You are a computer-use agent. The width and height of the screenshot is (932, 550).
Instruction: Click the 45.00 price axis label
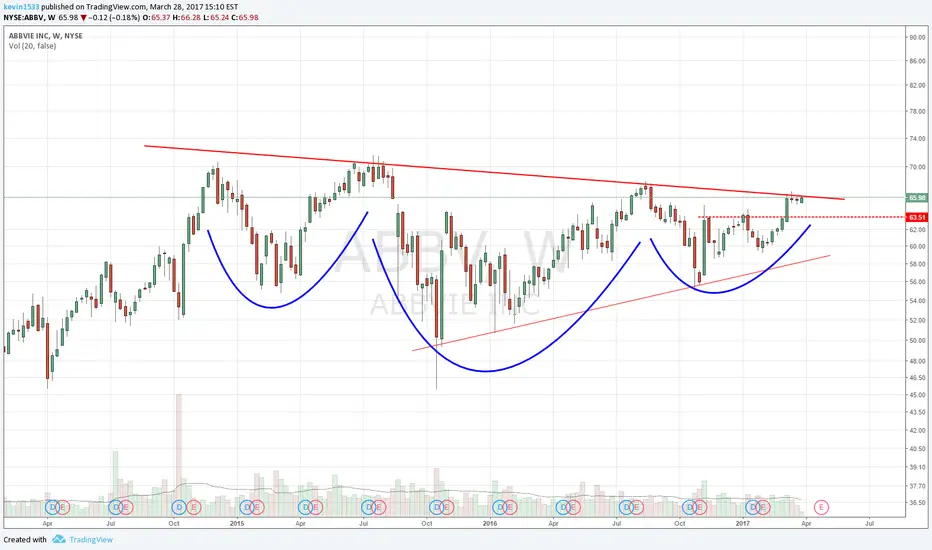pyautogui.click(x=917, y=395)
